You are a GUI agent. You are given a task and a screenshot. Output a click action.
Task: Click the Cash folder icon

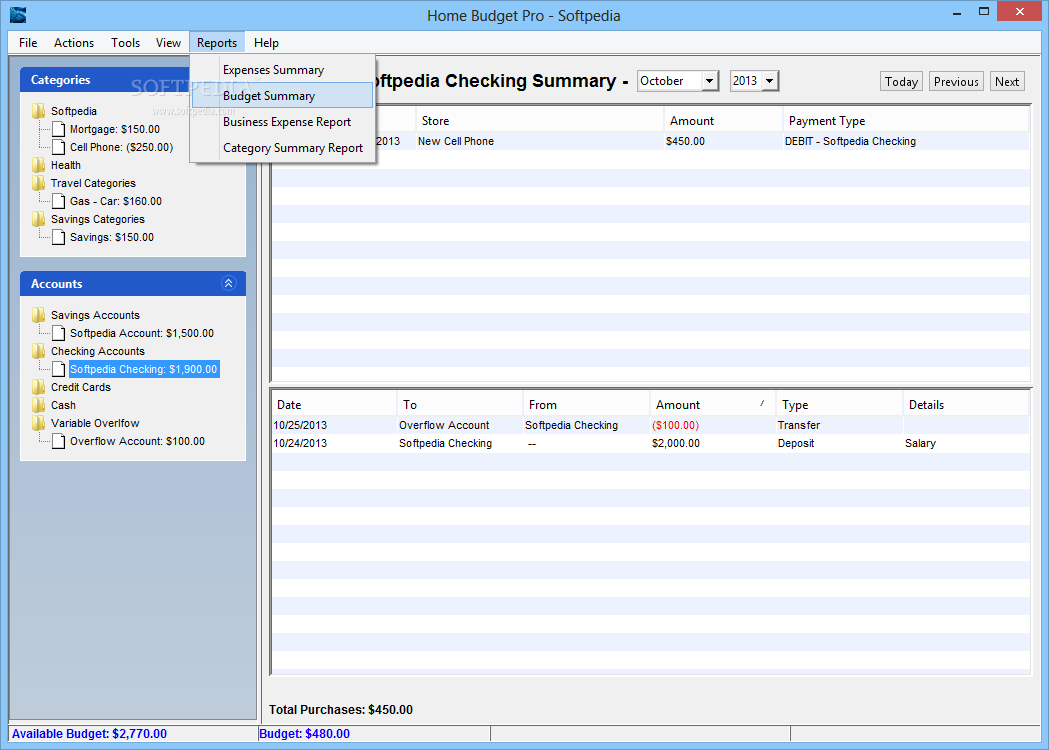(x=38, y=405)
